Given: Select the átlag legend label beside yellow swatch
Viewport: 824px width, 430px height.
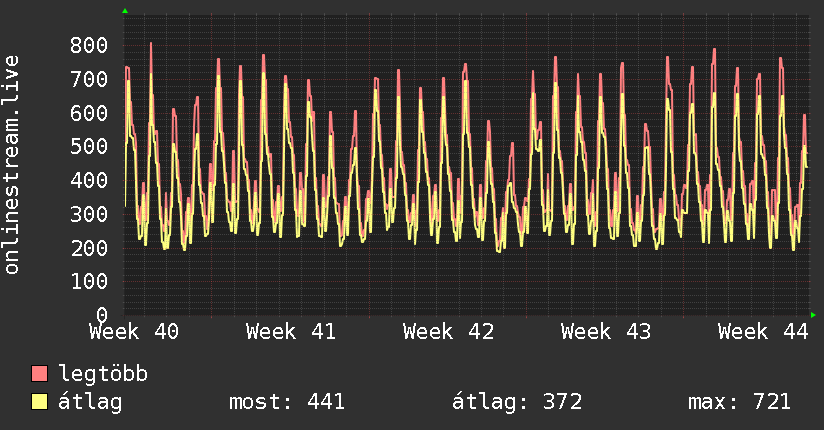Looking at the screenshot, I should point(90,402).
